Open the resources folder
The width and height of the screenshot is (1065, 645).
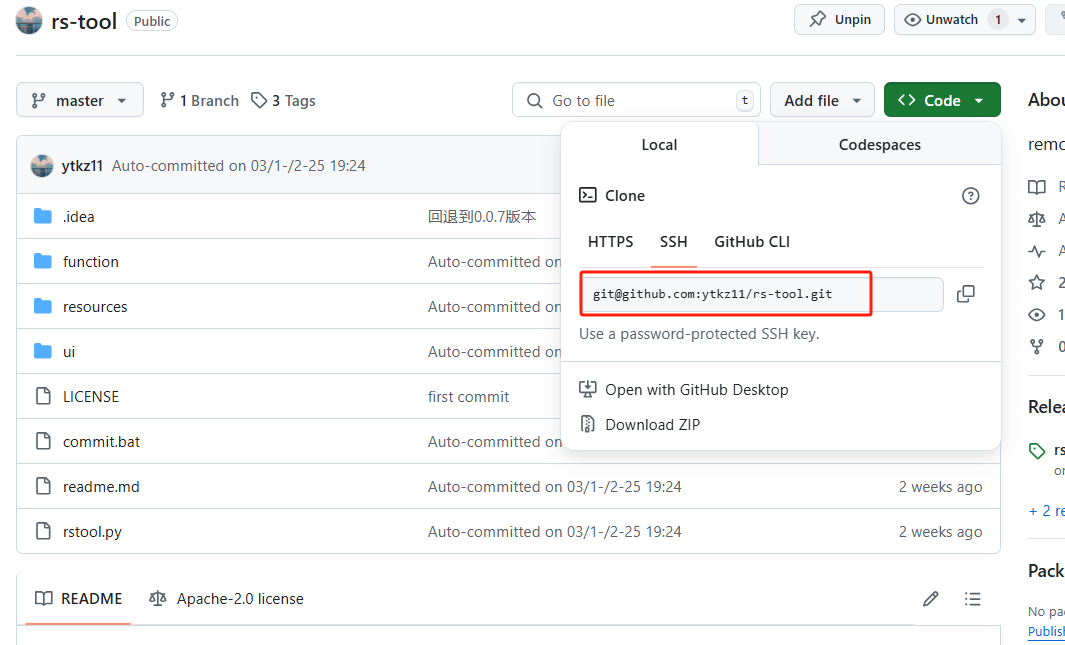[x=95, y=307]
